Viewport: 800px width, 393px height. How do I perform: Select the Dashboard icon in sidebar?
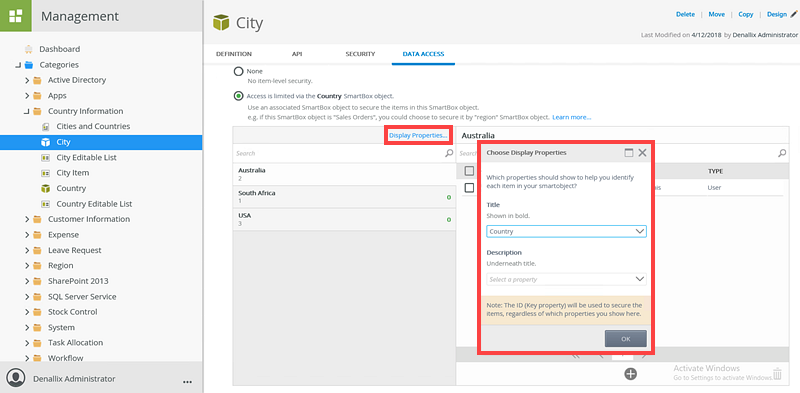(29, 49)
